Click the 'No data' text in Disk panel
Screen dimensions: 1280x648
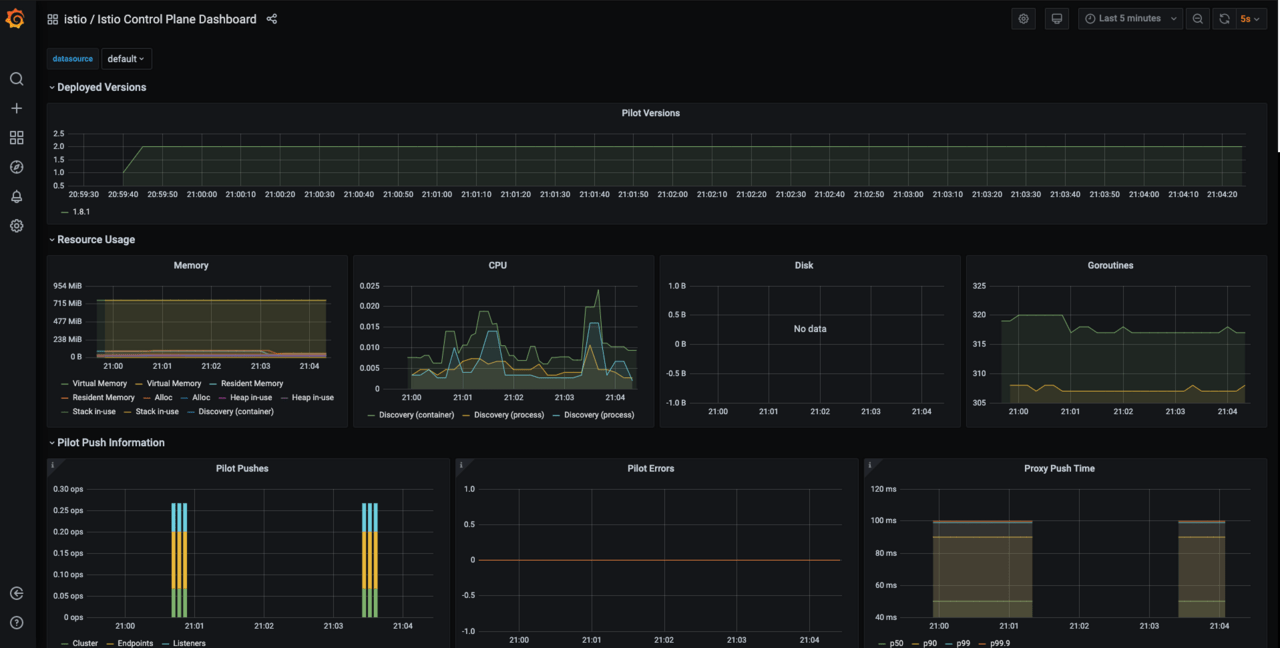(x=810, y=328)
